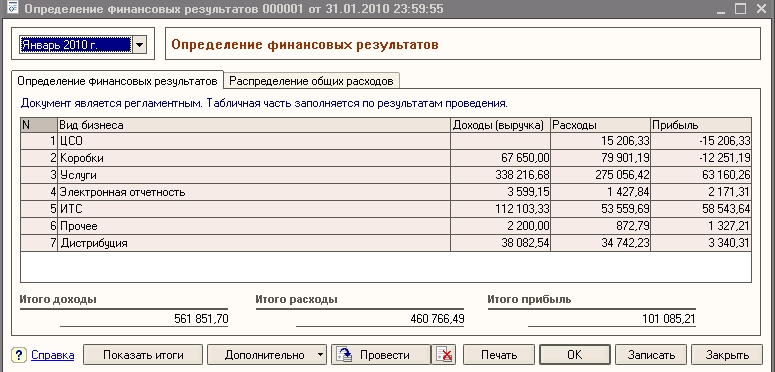775x372 pixels.
Task: Click the Печать button
Action: click(x=499, y=355)
